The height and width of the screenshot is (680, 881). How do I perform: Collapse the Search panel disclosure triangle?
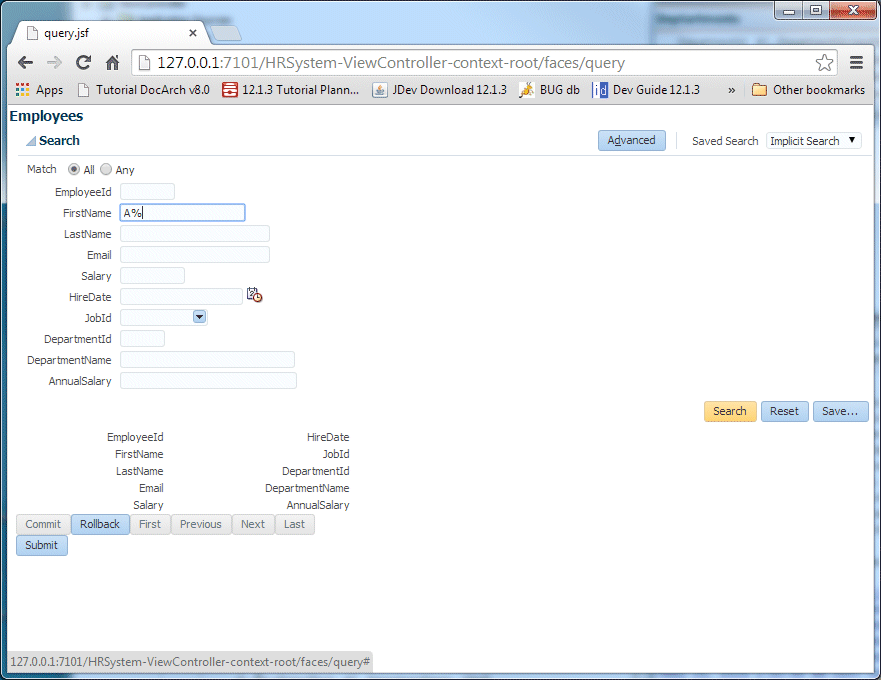(x=31, y=141)
